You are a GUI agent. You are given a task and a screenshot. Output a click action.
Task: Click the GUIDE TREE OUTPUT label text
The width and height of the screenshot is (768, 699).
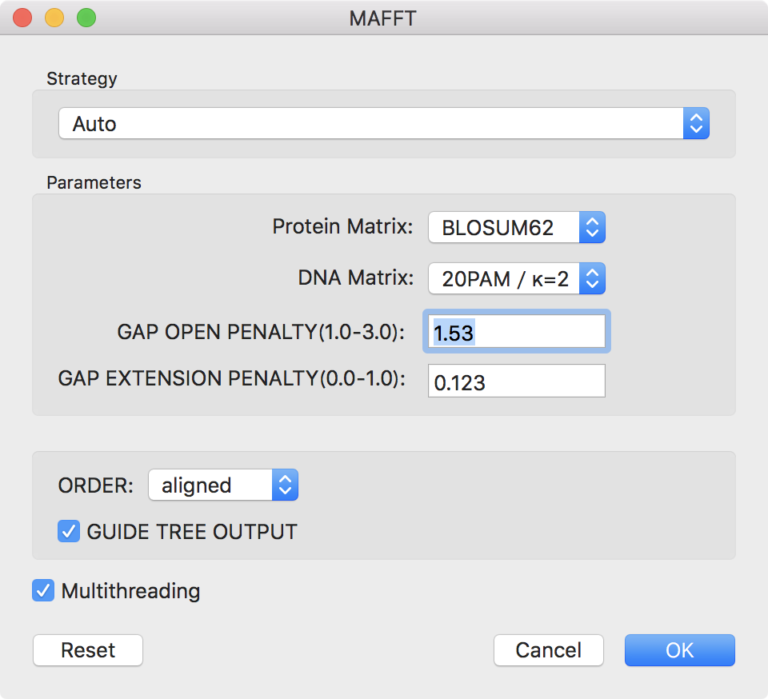point(192,532)
